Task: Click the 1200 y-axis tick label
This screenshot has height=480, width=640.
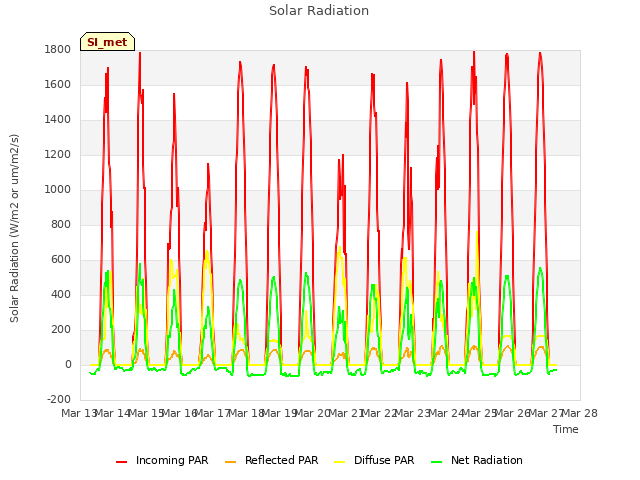Action: (x=58, y=155)
